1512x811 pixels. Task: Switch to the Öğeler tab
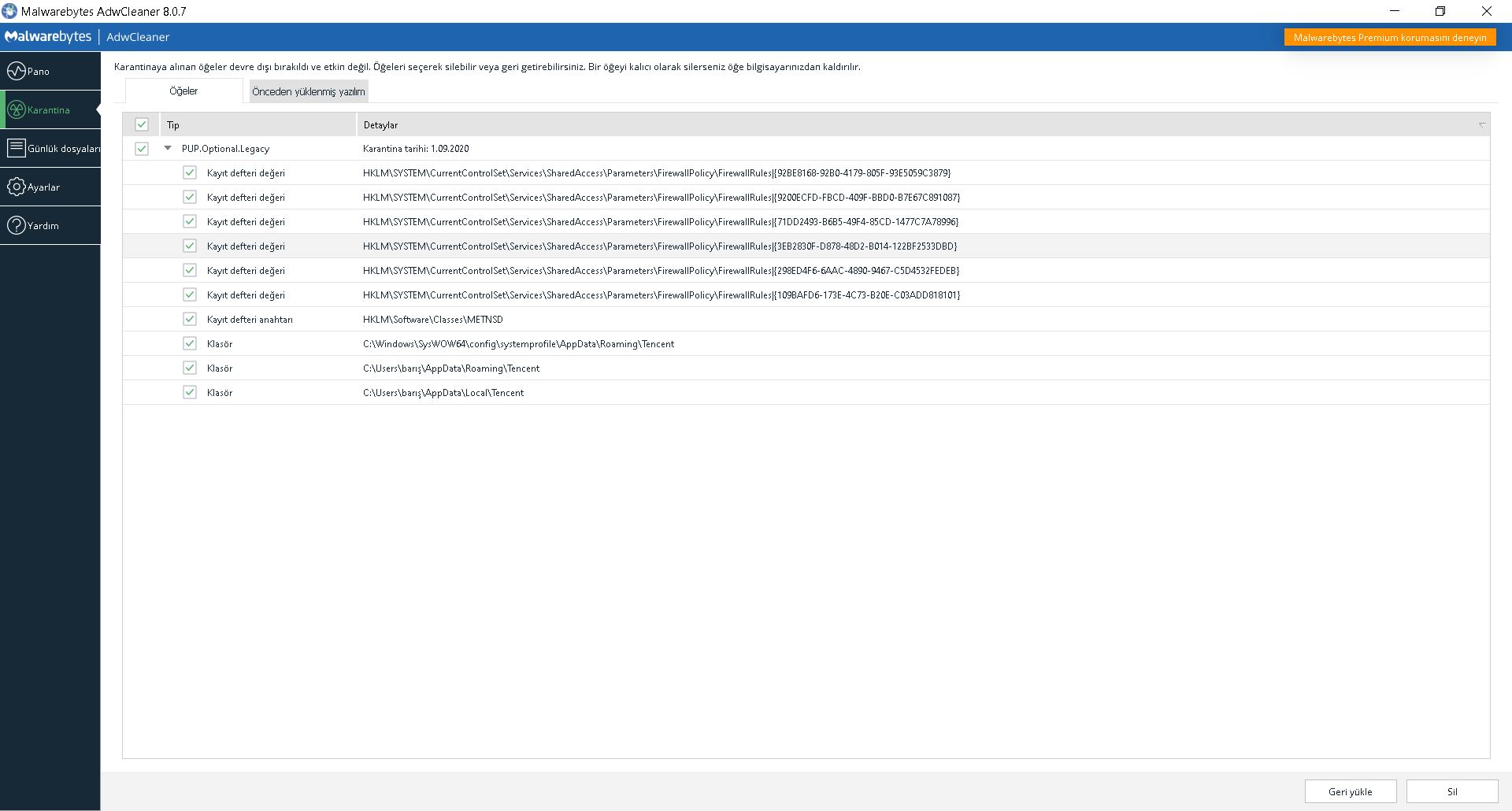click(x=183, y=91)
